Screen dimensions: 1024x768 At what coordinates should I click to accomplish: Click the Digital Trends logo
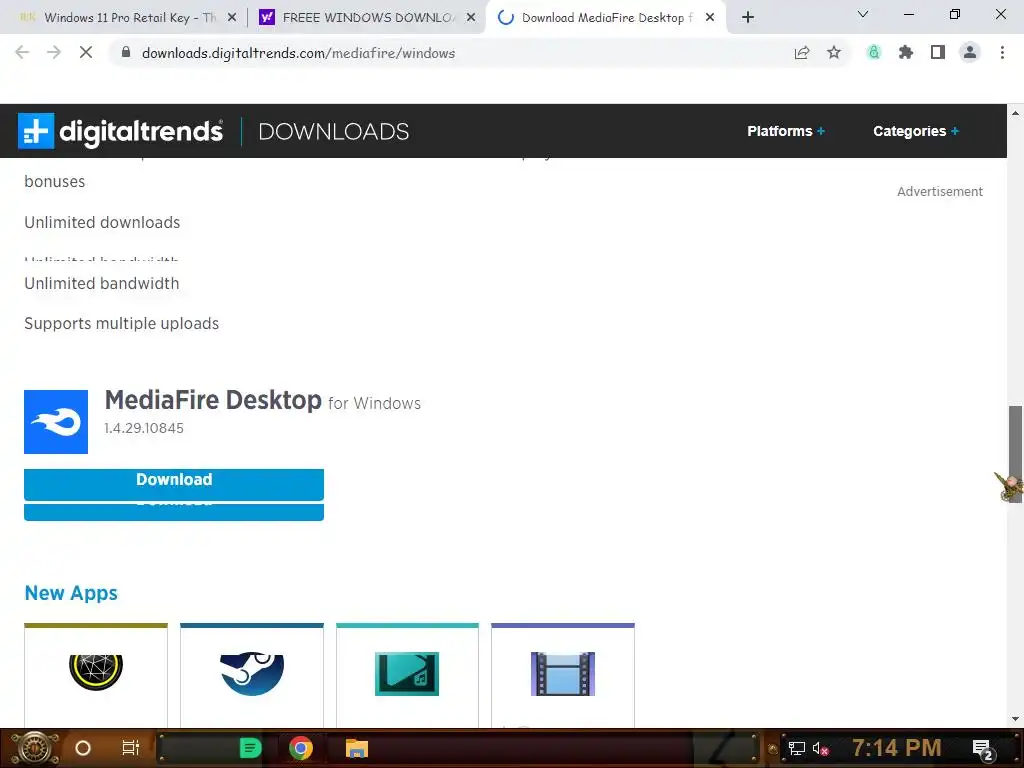(120, 131)
